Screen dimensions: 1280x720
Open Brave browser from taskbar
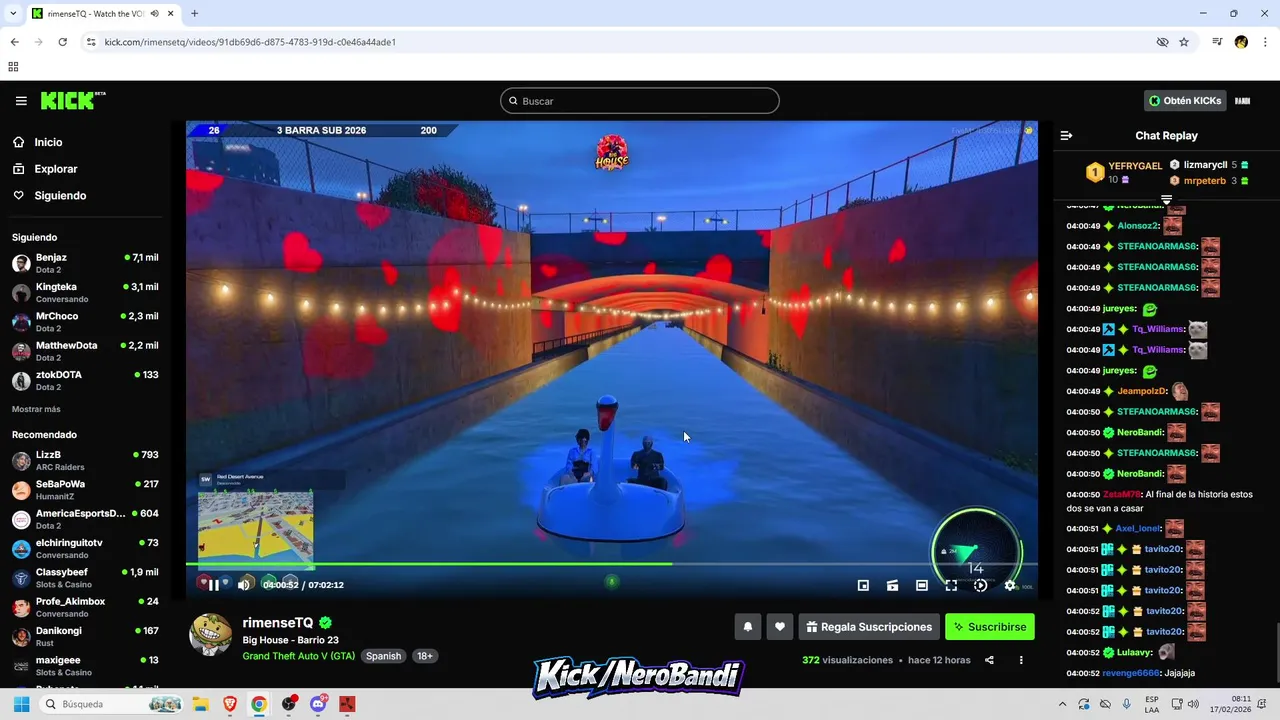[229, 704]
